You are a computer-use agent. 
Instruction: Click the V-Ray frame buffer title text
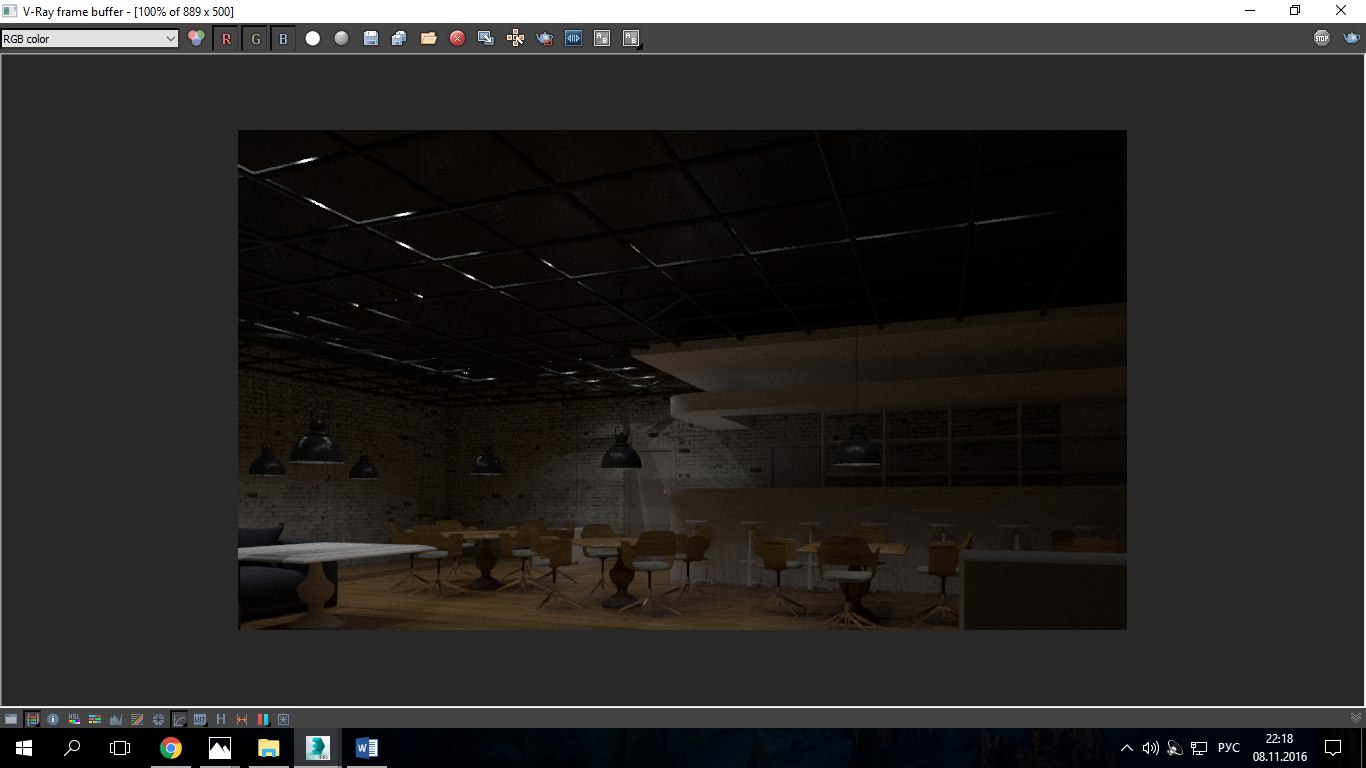click(127, 10)
